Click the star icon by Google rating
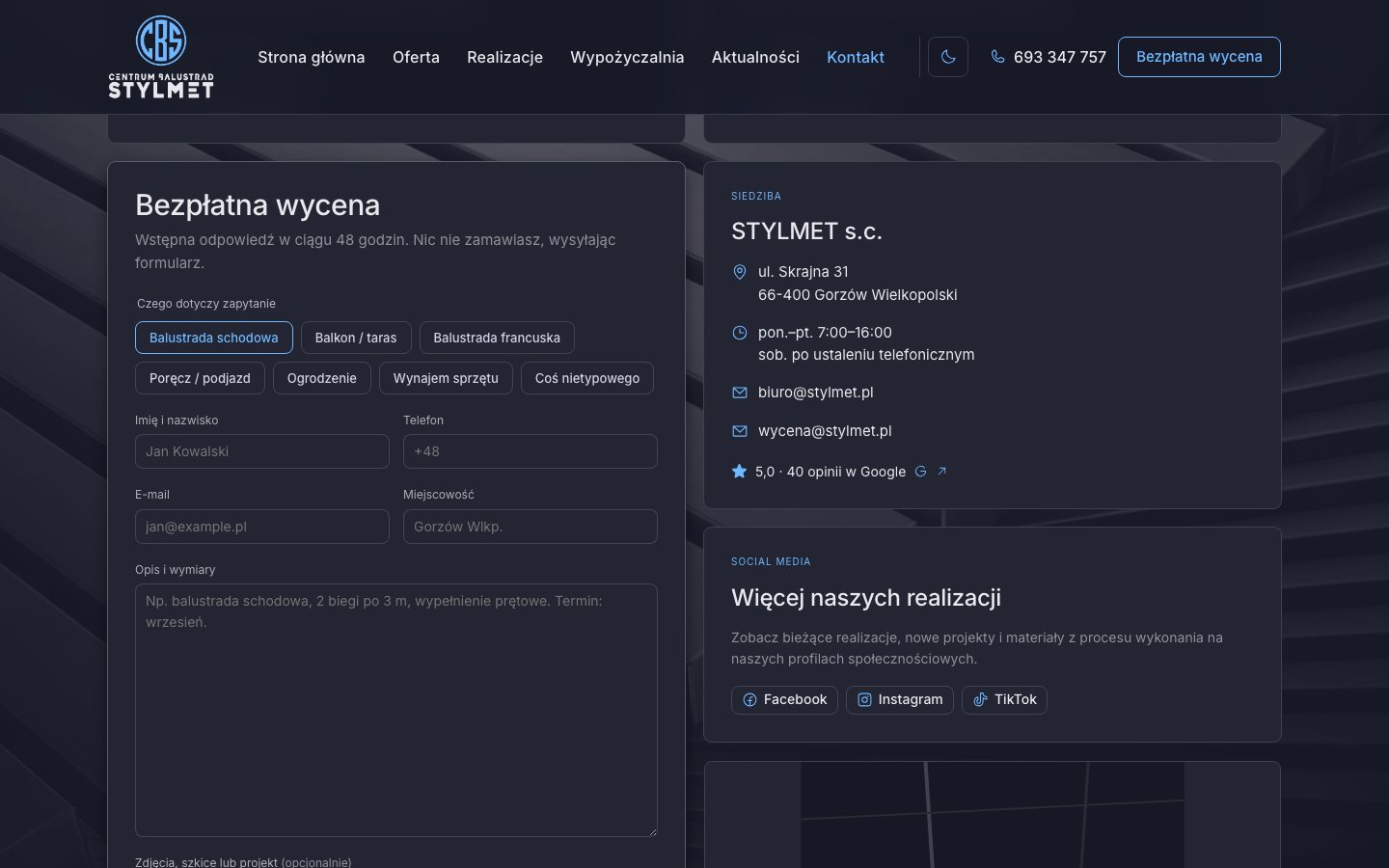Viewport: 1389px width, 868px height. coord(740,472)
